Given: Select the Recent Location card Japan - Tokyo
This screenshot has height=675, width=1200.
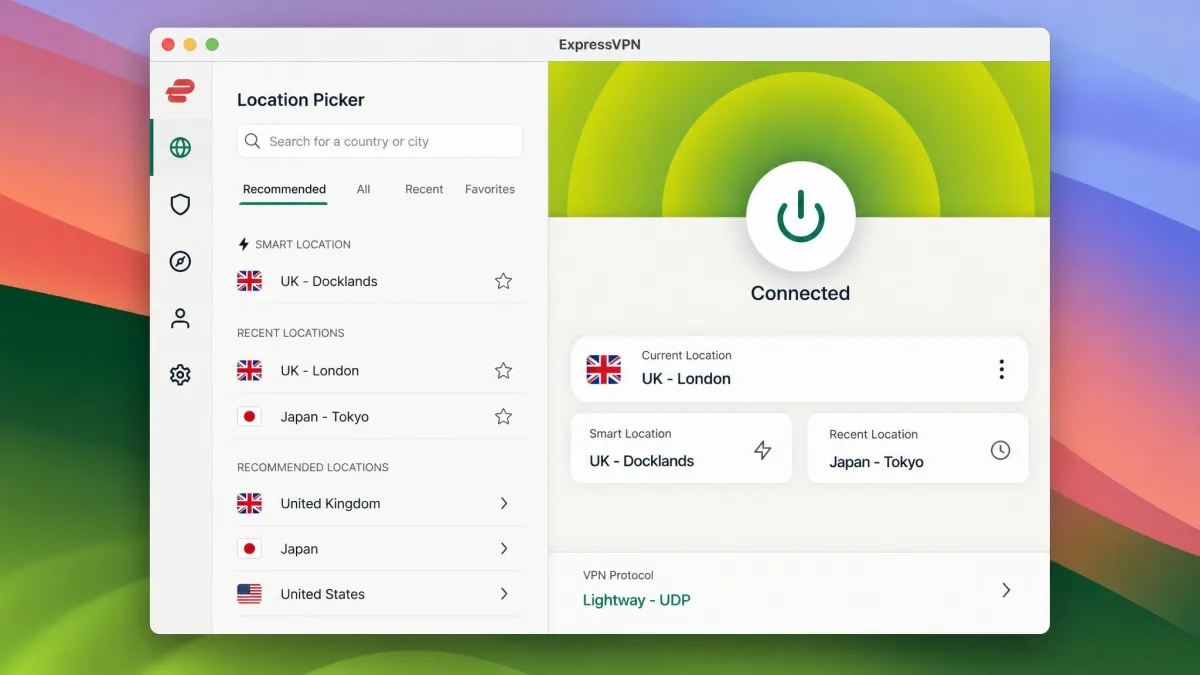Looking at the screenshot, I should pyautogui.click(x=918, y=449).
